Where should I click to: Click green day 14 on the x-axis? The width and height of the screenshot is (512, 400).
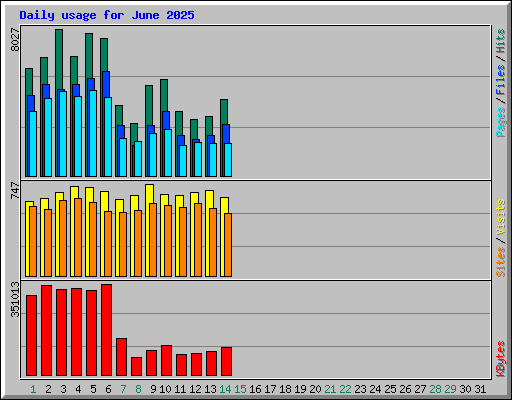click(x=225, y=389)
